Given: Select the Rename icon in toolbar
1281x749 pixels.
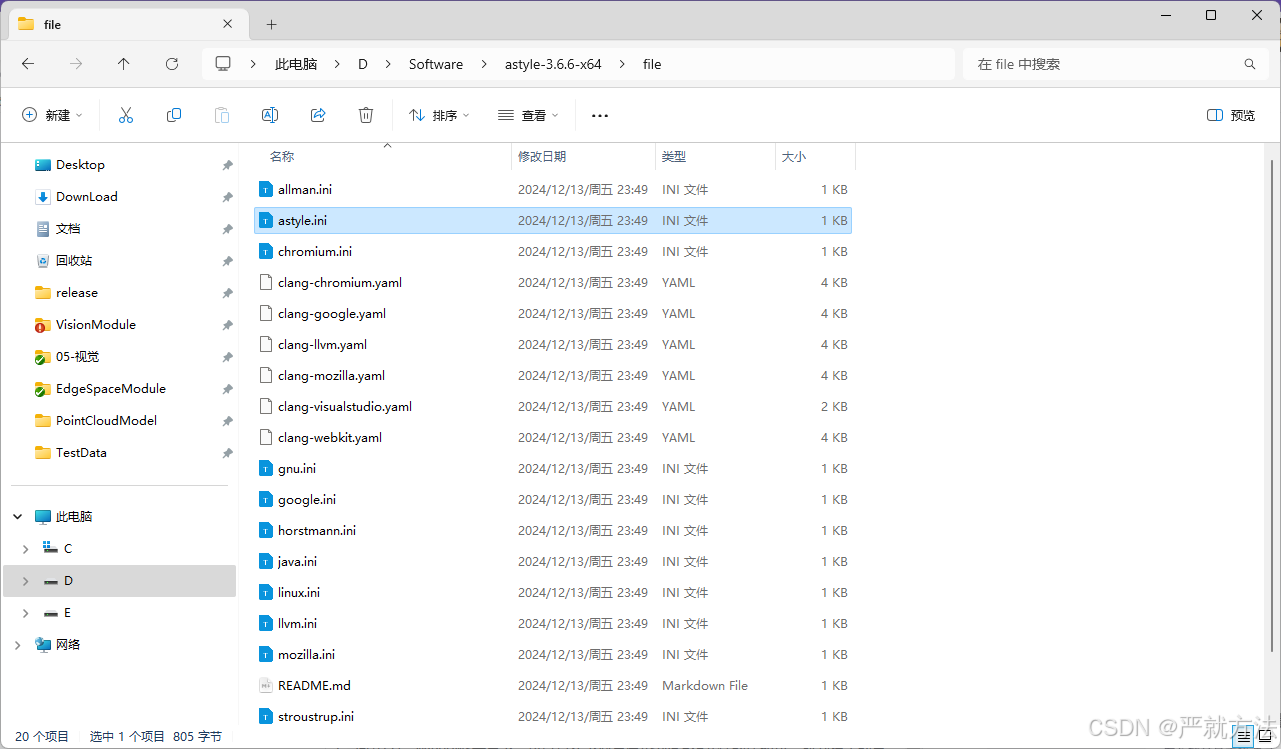Looking at the screenshot, I should [269, 115].
